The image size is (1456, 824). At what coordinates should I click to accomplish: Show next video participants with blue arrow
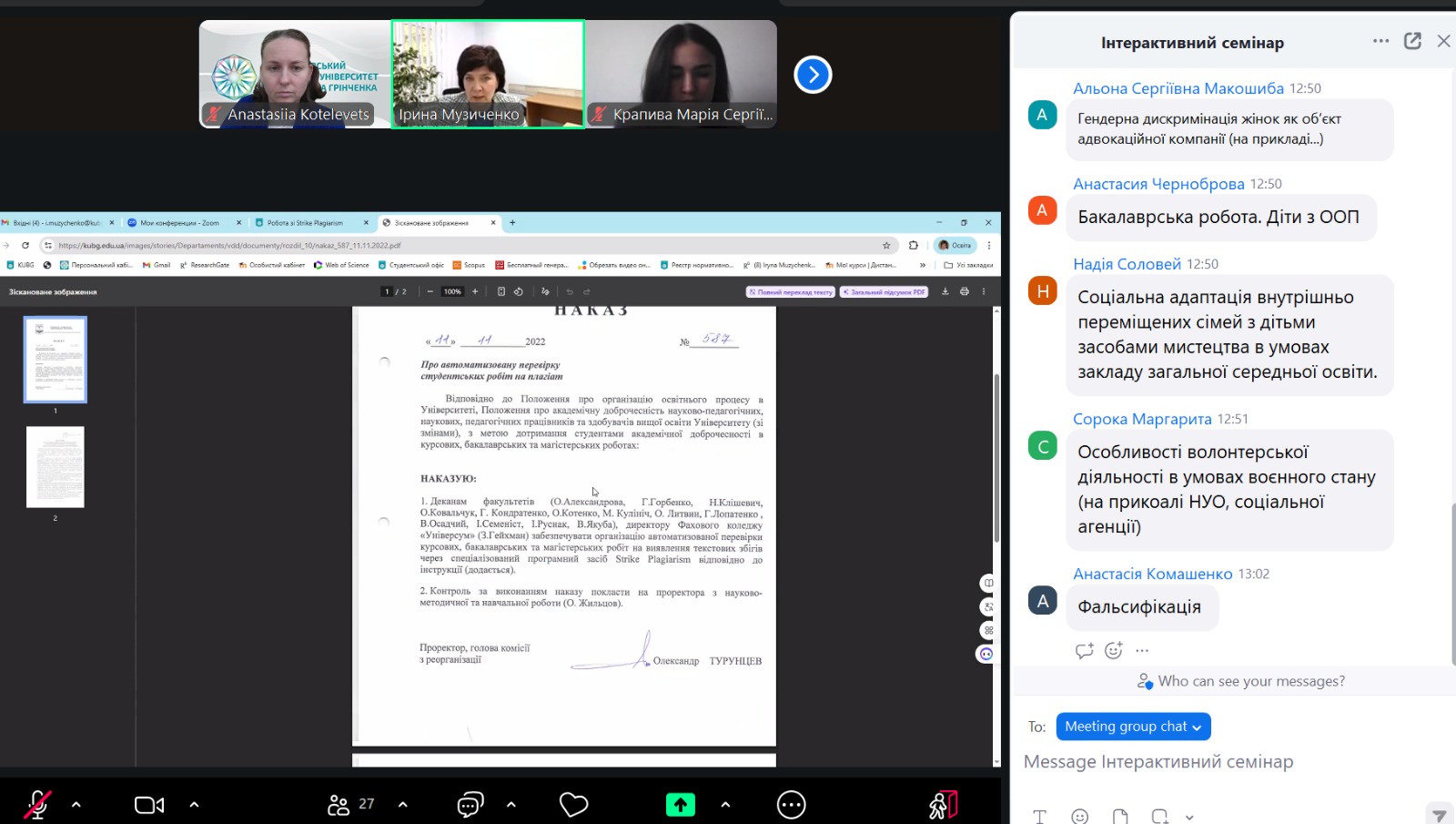pos(813,75)
